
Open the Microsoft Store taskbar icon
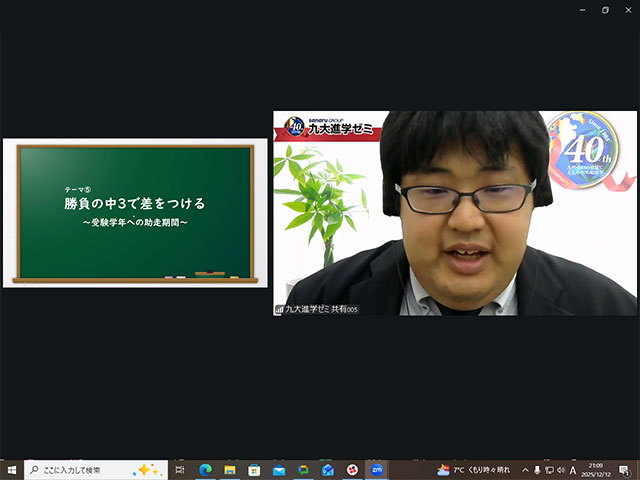click(x=254, y=470)
